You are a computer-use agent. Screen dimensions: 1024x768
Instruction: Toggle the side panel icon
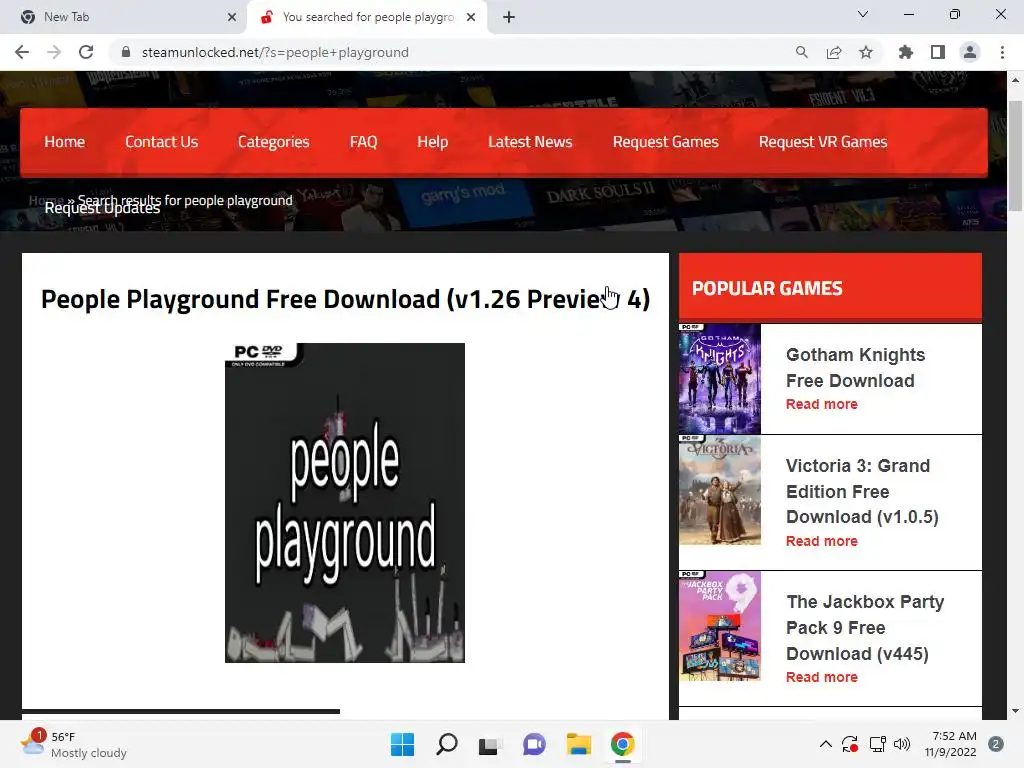[937, 52]
